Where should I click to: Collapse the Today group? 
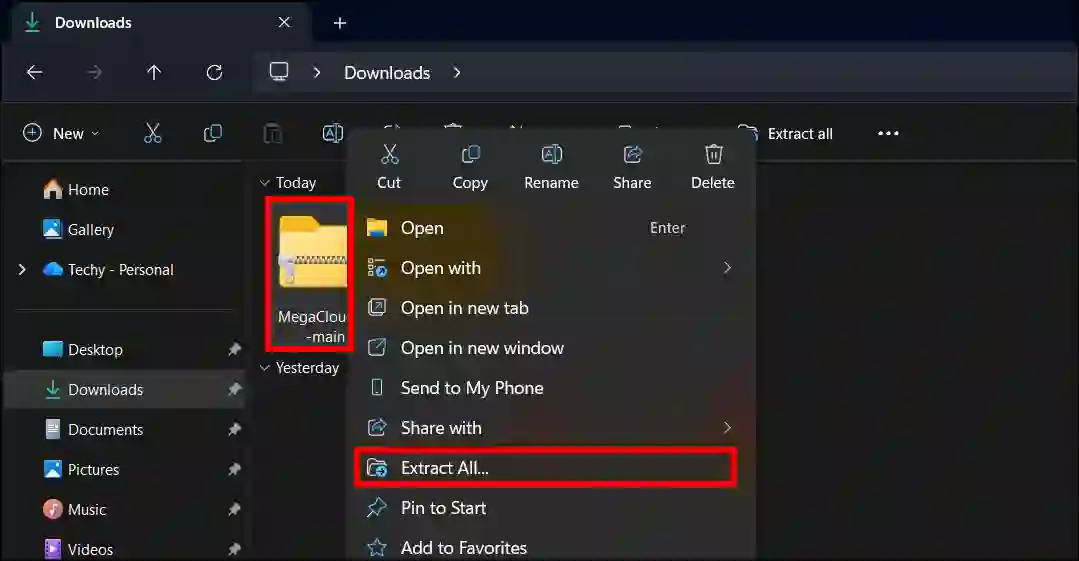pos(265,182)
